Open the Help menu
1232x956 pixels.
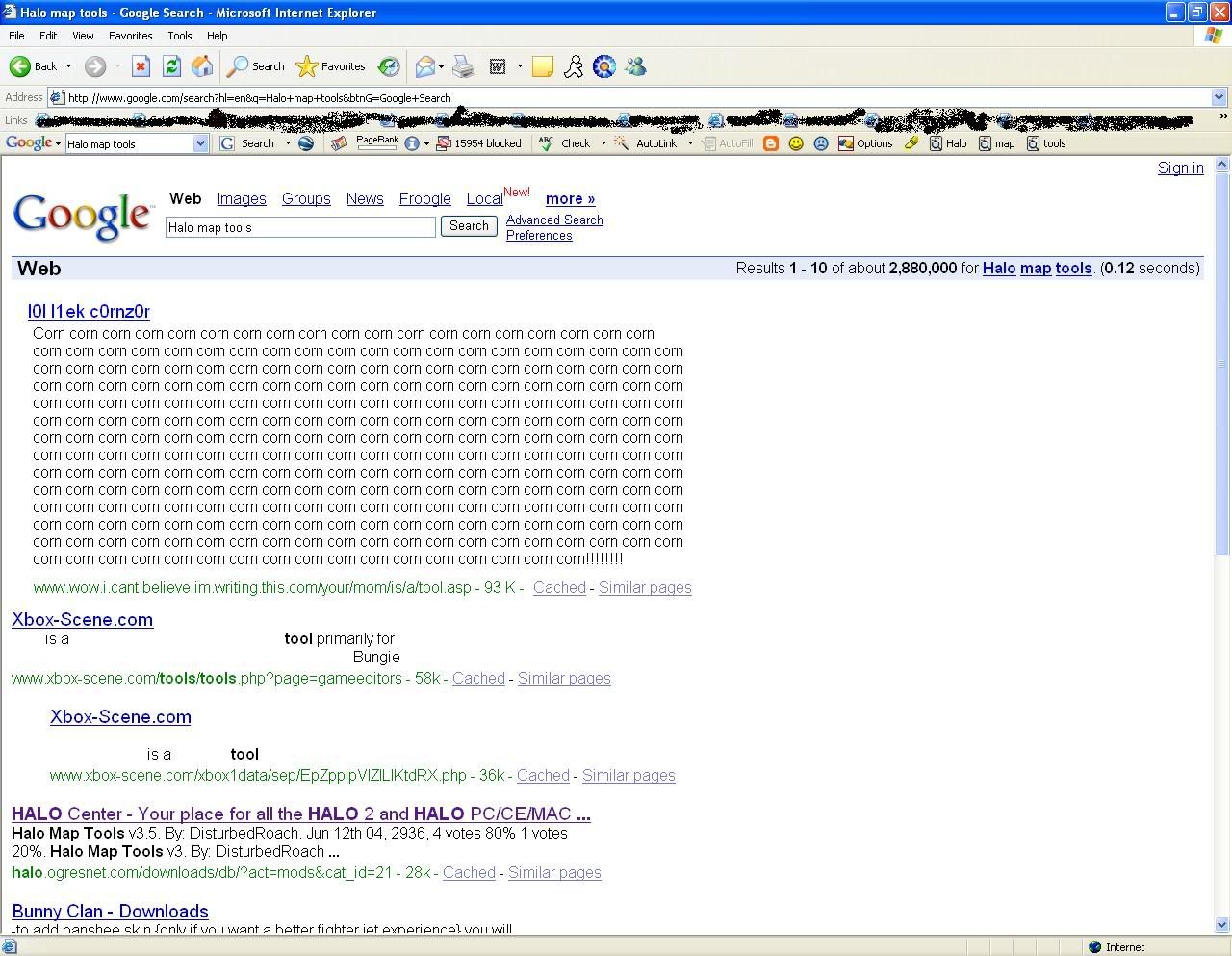tap(218, 36)
